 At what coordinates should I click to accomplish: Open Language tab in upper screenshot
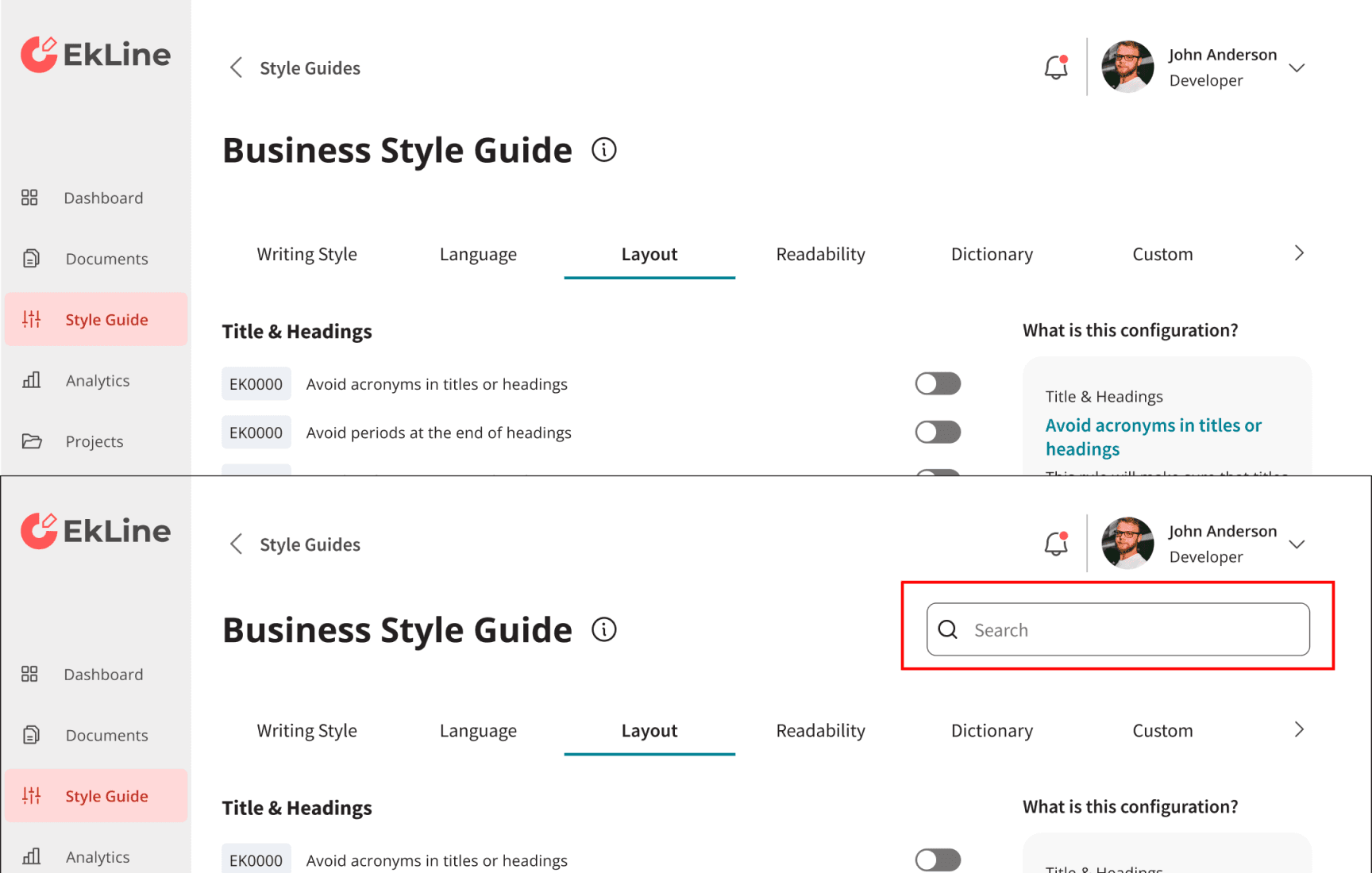478,254
